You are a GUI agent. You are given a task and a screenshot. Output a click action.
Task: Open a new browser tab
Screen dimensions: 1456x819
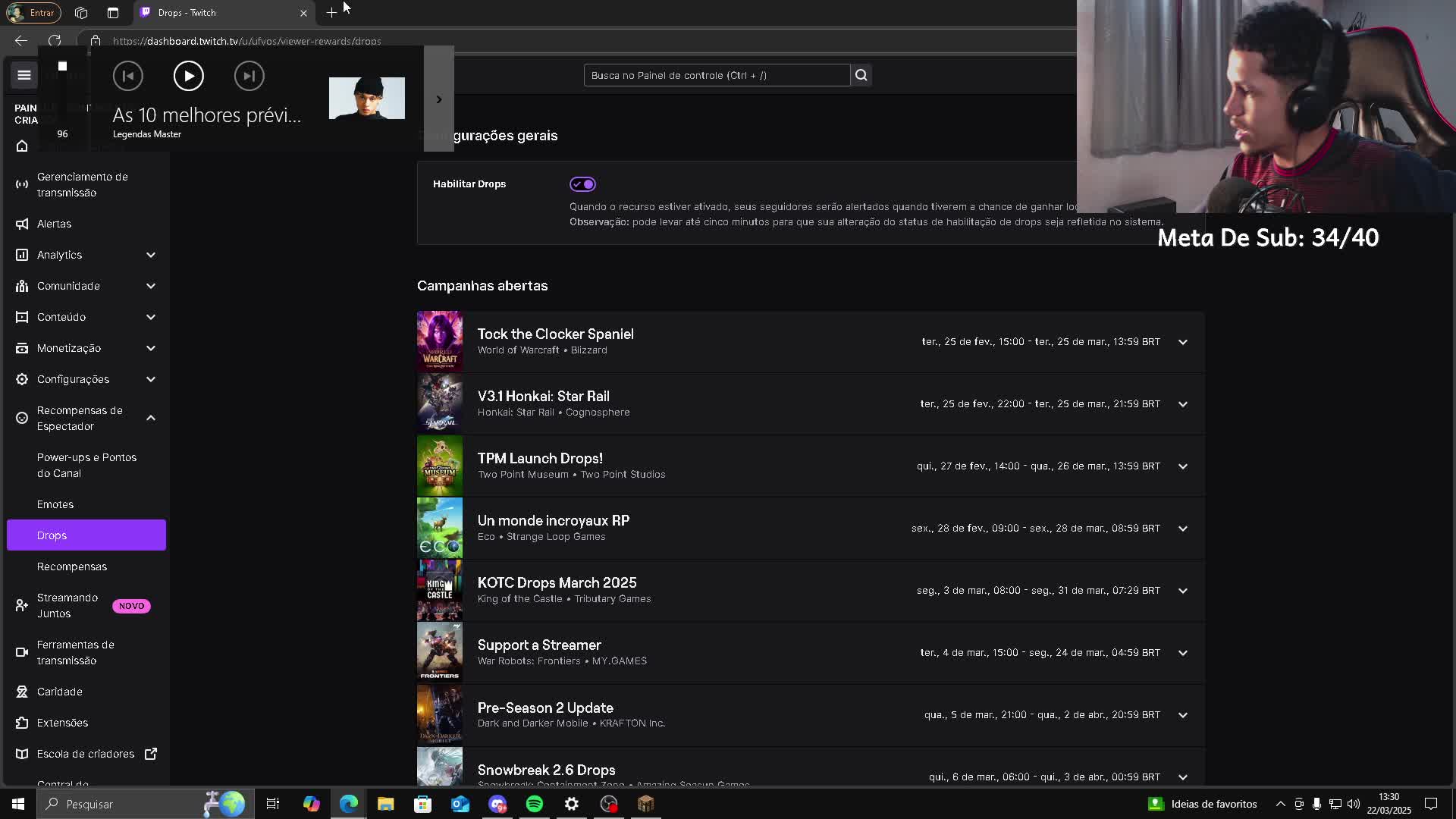331,13
